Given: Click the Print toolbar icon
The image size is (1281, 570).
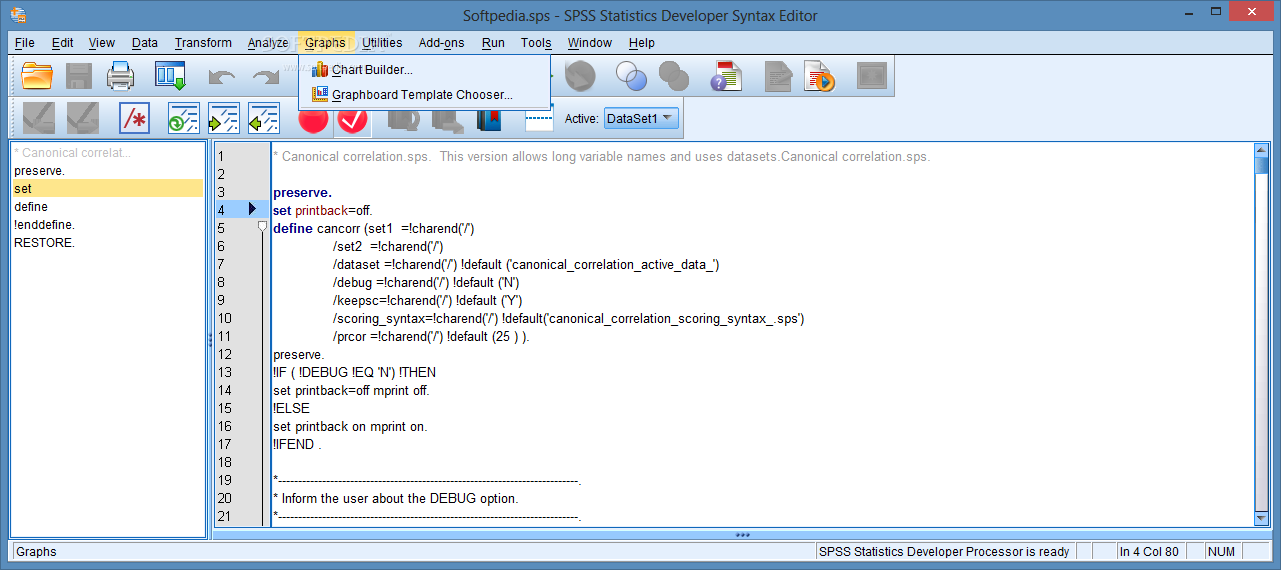Looking at the screenshot, I should tap(120, 76).
